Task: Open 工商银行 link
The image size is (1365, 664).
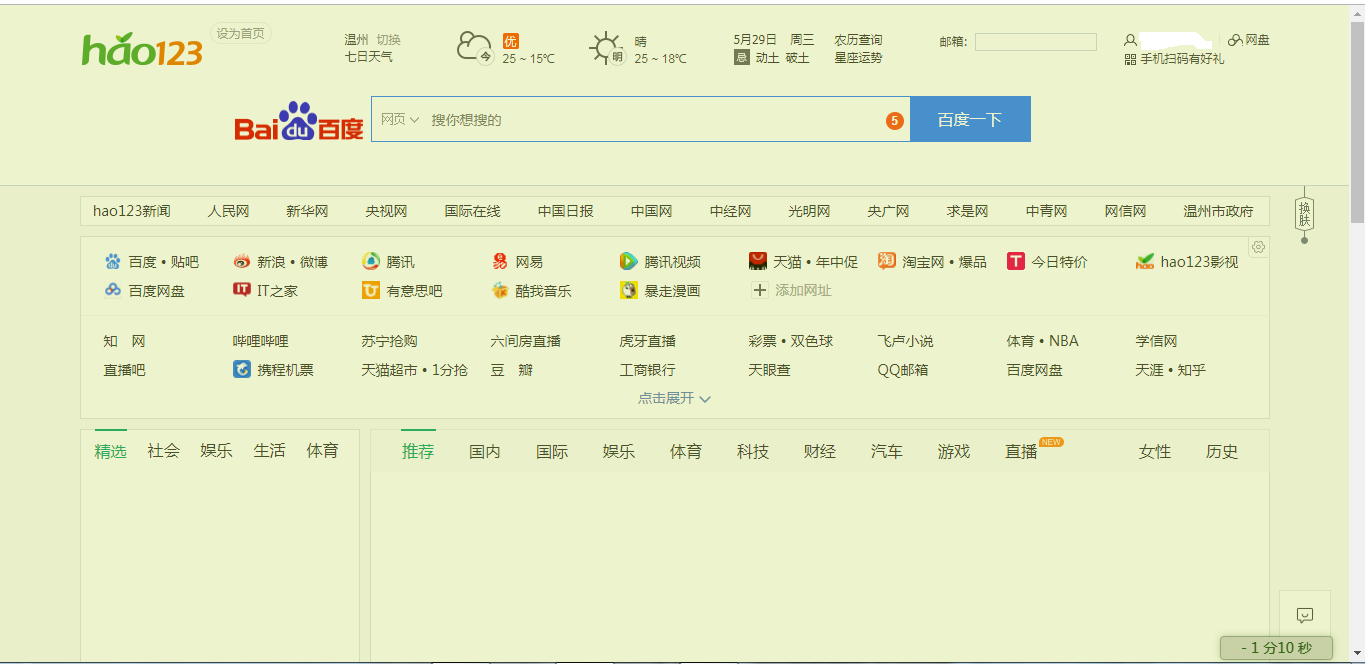Action: tap(647, 370)
